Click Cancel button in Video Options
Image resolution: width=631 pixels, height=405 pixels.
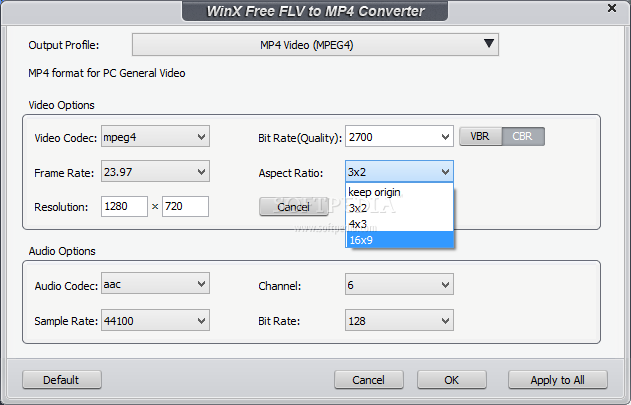[x=294, y=207]
